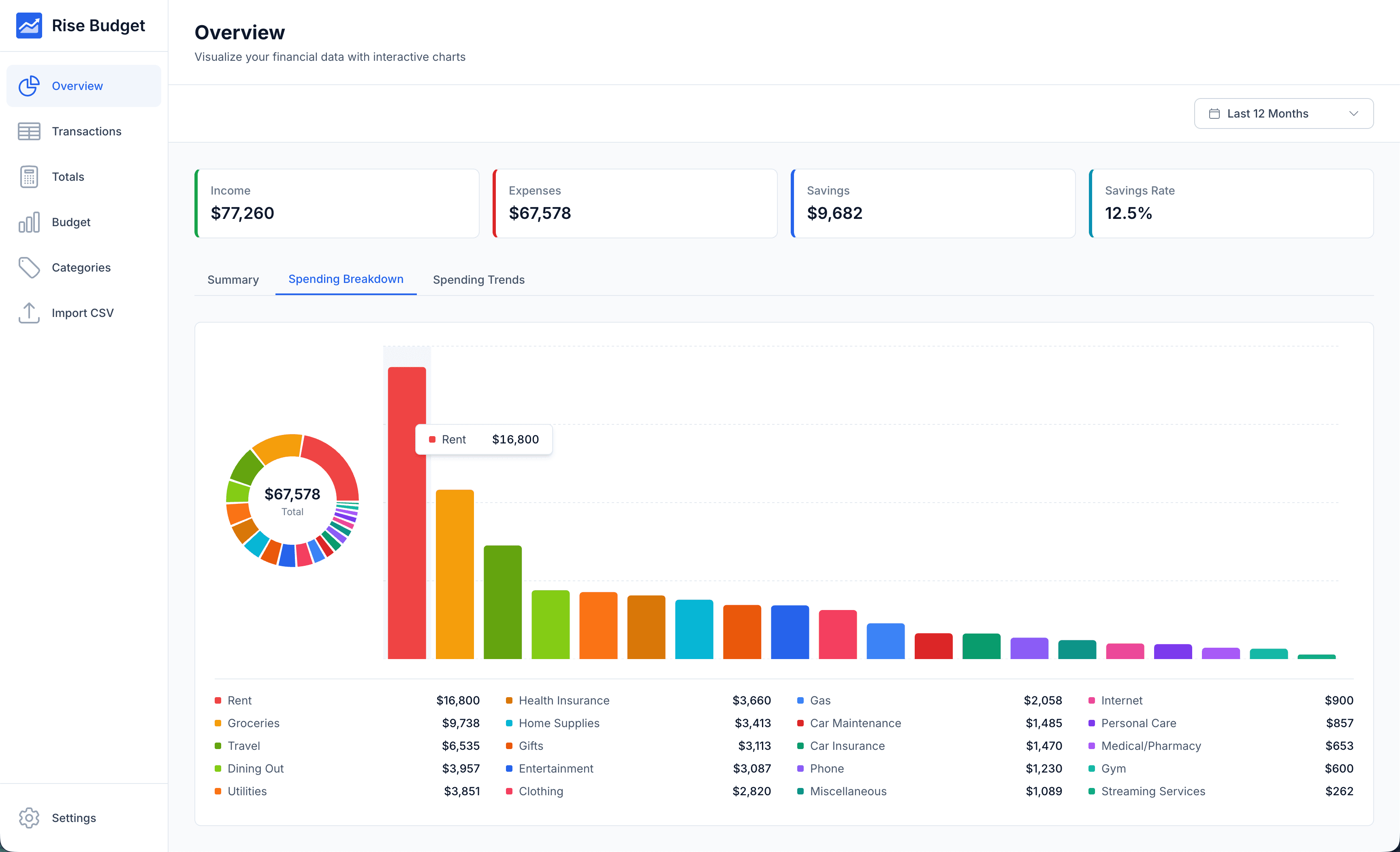Viewport: 1400px width, 852px height.
Task: Hide the Groceries category via its legend entry
Action: 254,723
